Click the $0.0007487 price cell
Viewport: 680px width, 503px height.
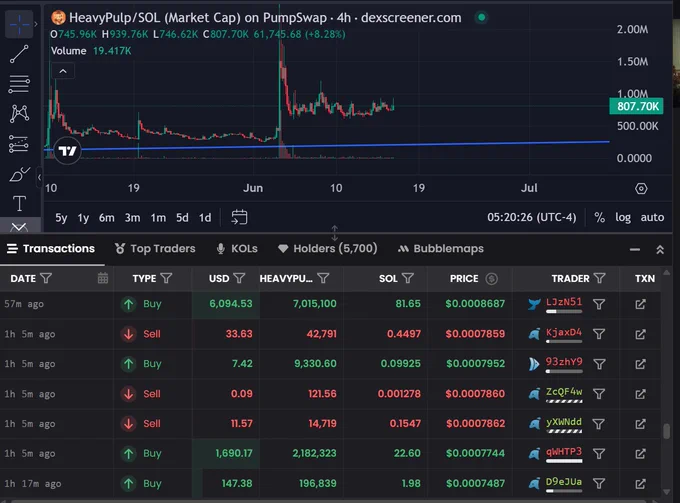475,483
